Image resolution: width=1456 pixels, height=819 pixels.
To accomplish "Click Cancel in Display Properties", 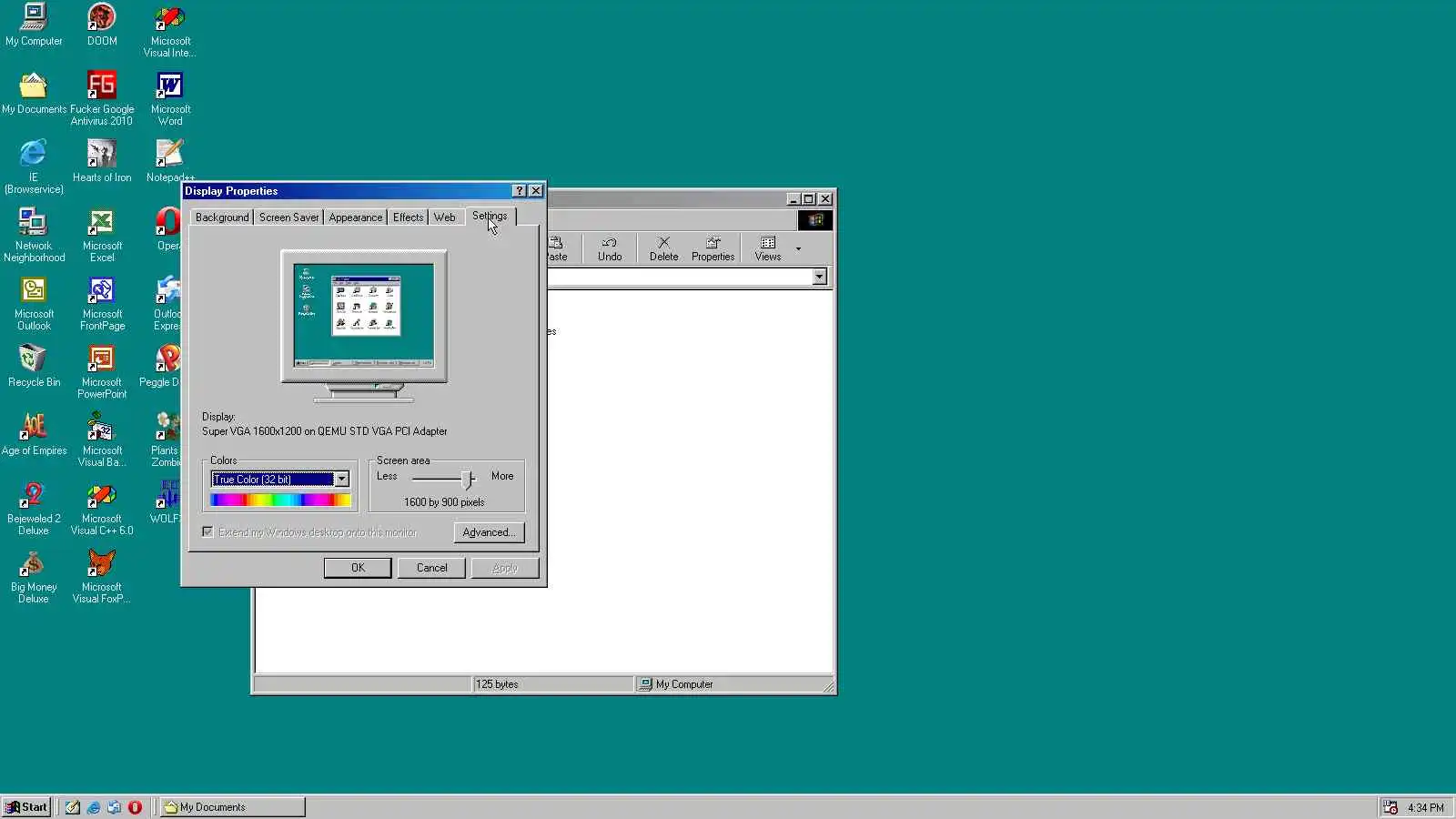I will [x=431, y=568].
